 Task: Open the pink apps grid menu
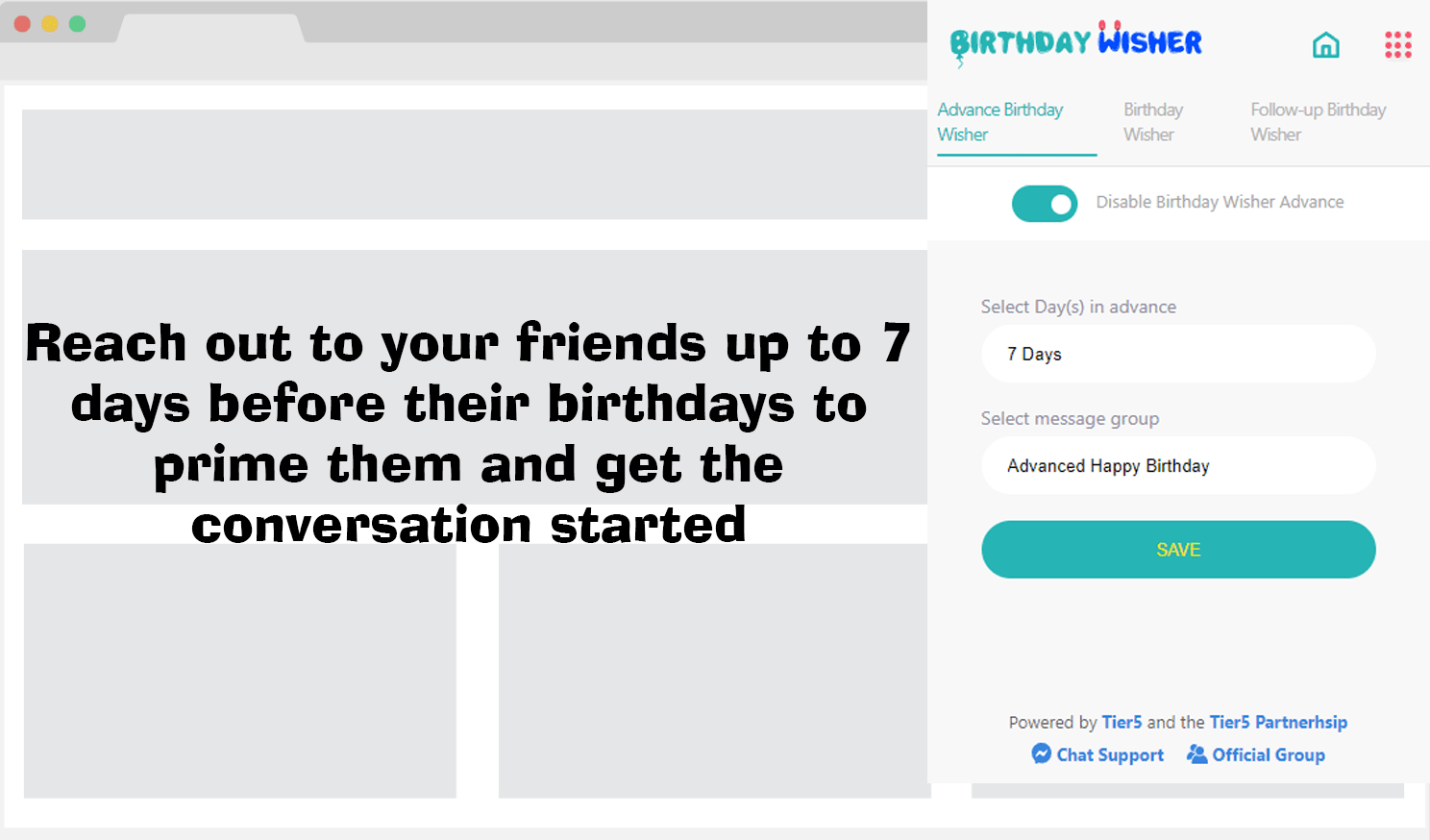(x=1397, y=45)
